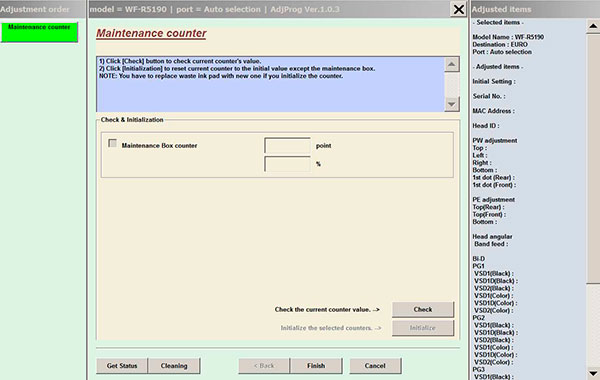Select the green Maintenance counter item
This screenshot has width=600, height=380.
[x=39, y=32]
